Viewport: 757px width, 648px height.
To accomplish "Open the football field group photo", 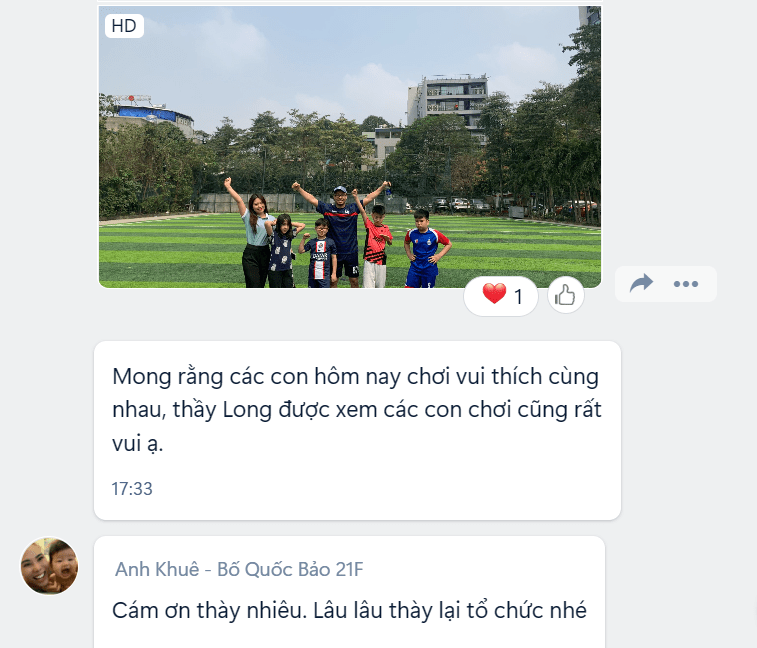I will coord(350,147).
